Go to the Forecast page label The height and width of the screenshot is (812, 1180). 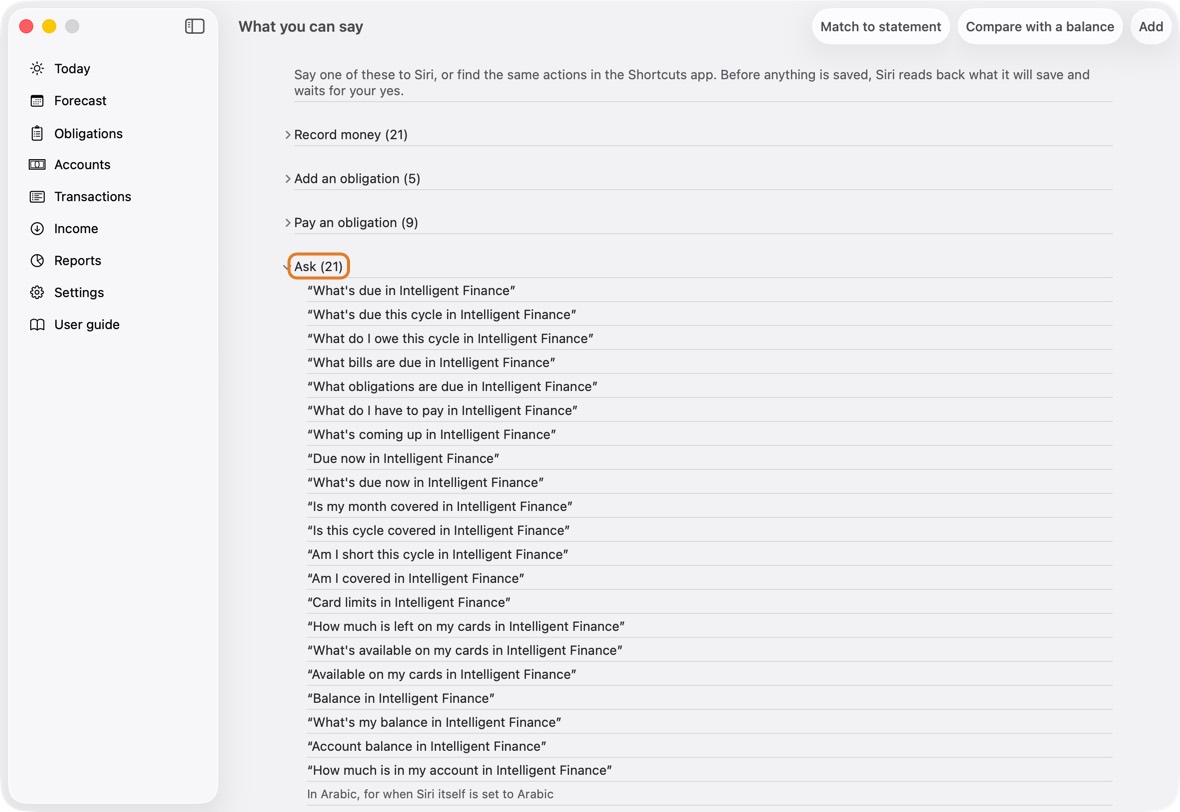click(x=81, y=101)
